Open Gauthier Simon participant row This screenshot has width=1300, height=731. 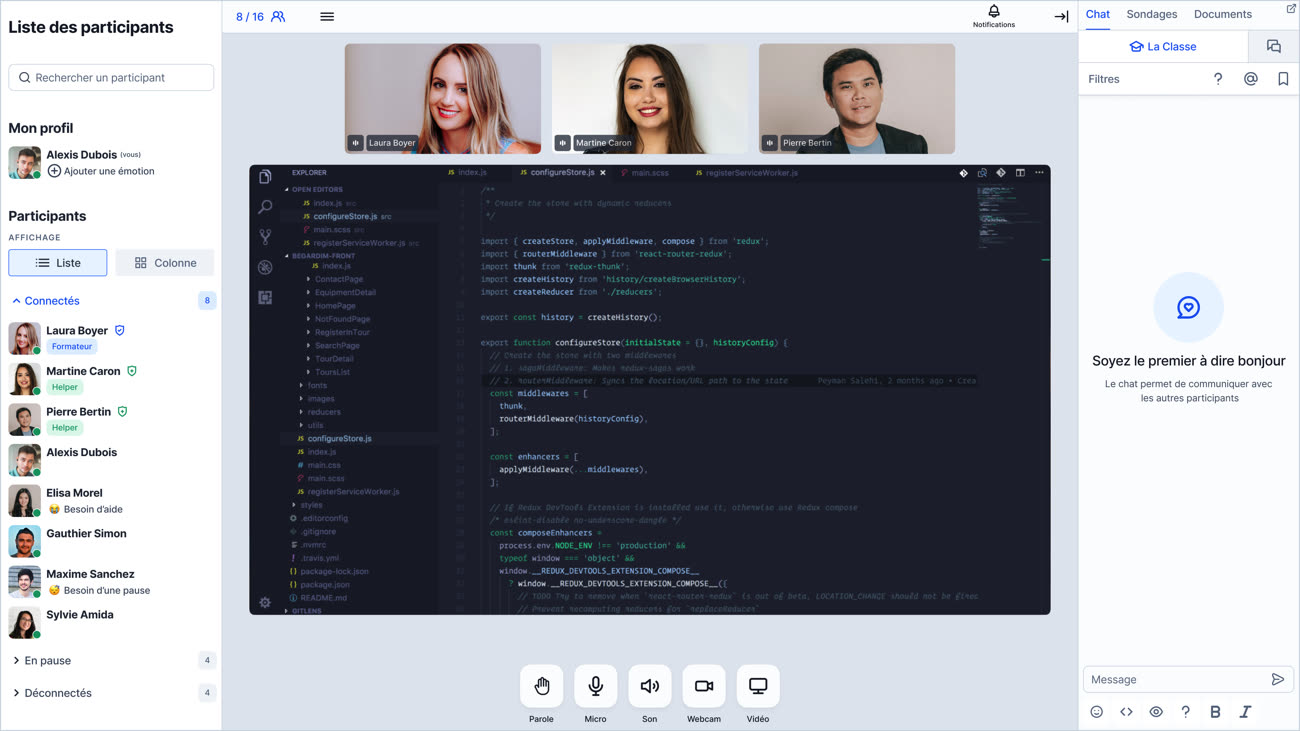(x=110, y=541)
